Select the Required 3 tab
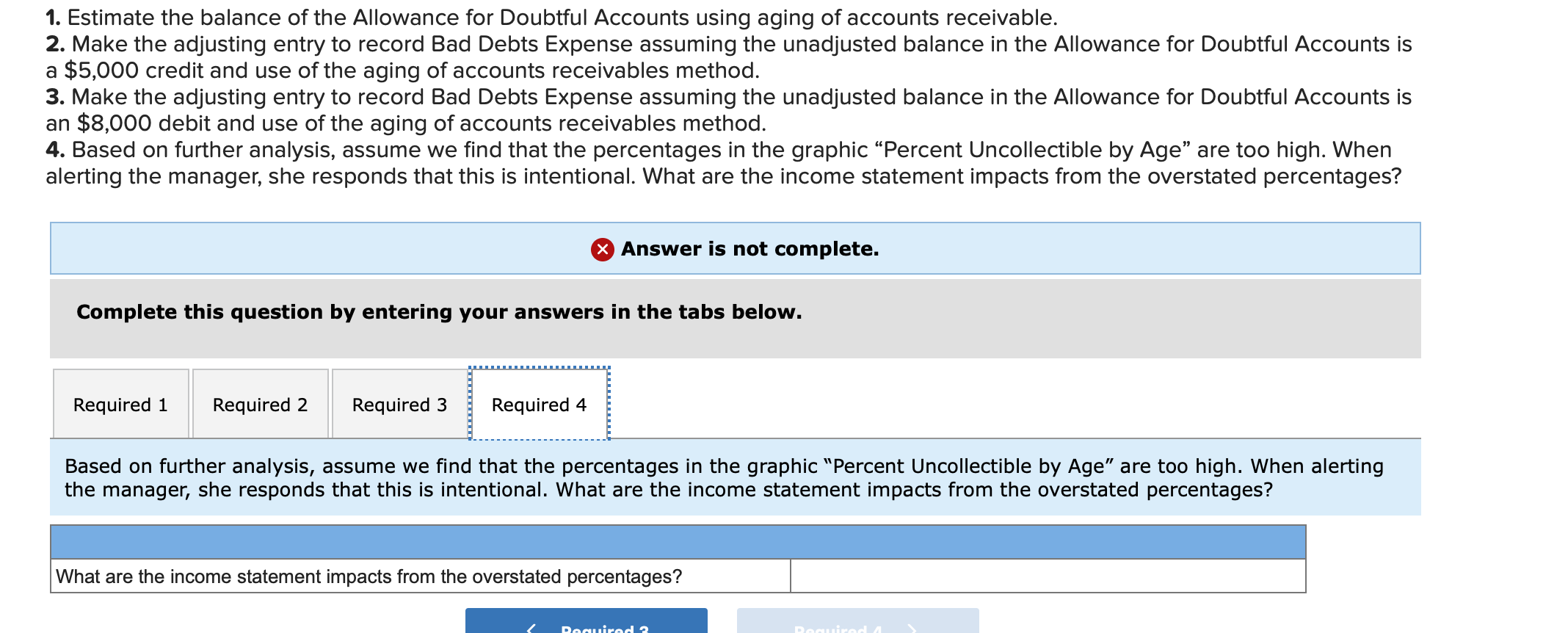The image size is (1568, 633). (399, 404)
